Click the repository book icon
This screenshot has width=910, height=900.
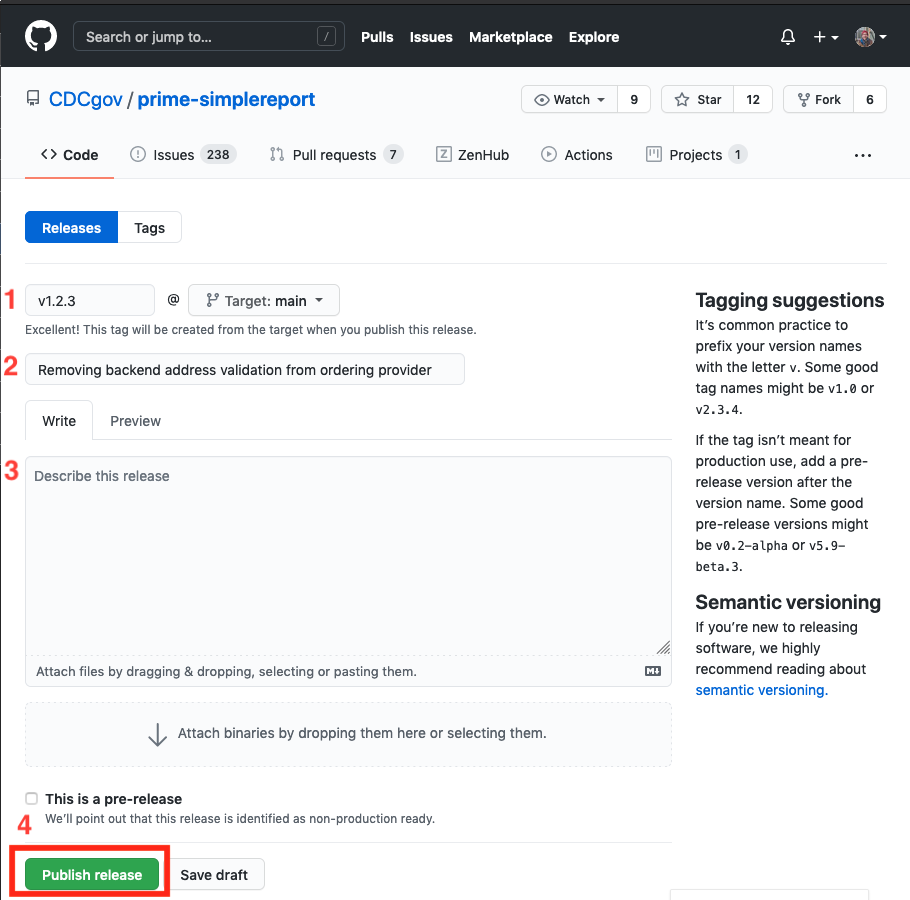coord(33,99)
